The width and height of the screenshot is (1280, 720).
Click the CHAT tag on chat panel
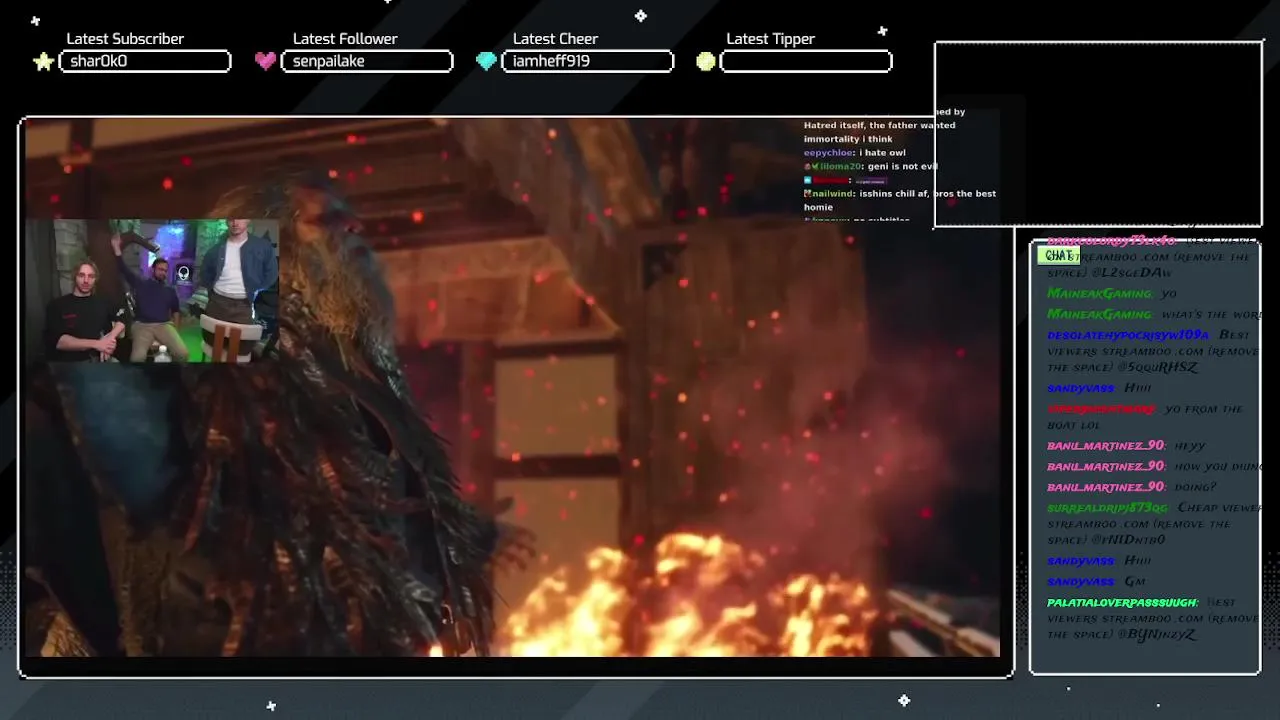(1058, 256)
